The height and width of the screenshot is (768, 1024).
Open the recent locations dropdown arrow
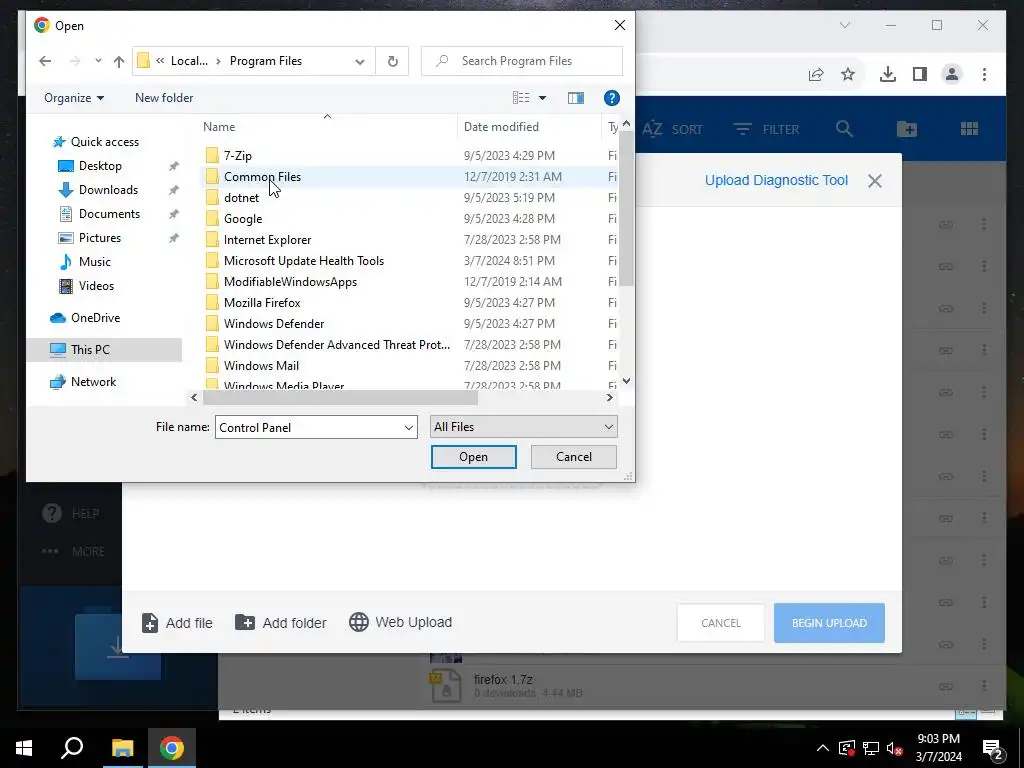[98, 61]
